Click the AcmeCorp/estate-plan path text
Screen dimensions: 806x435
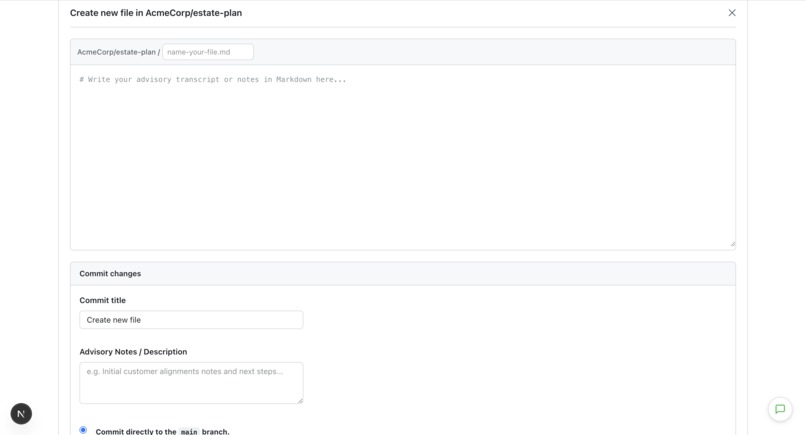coord(116,52)
